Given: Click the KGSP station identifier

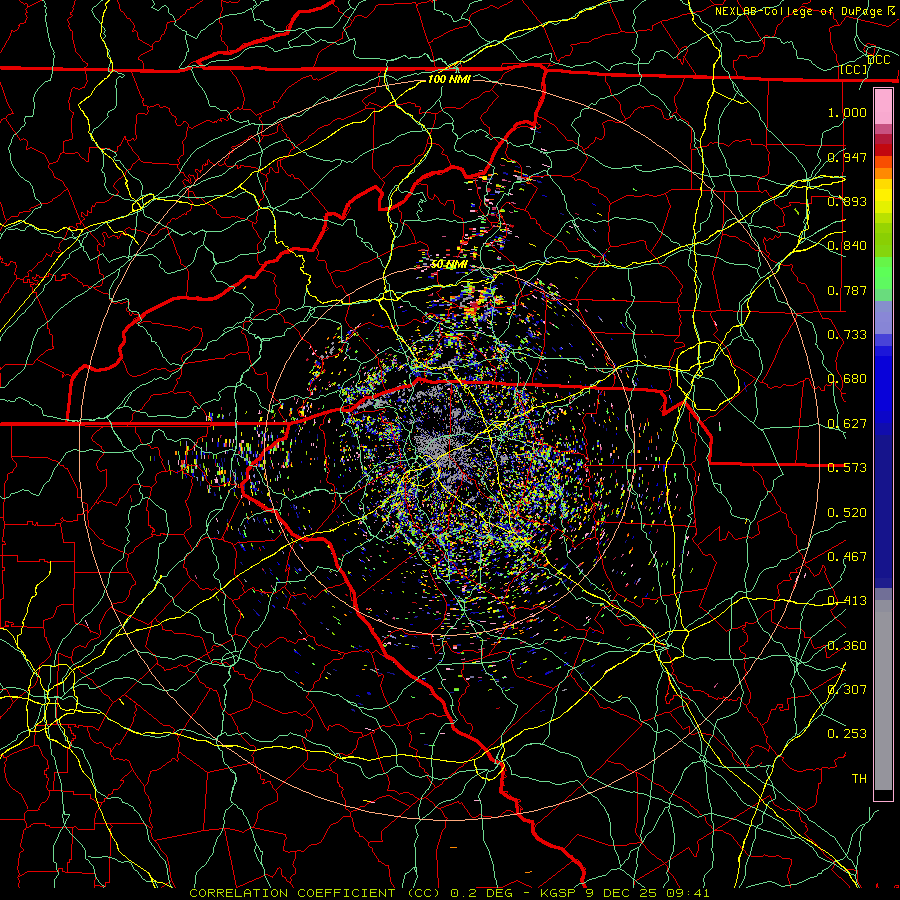Looking at the screenshot, I should [x=558, y=893].
